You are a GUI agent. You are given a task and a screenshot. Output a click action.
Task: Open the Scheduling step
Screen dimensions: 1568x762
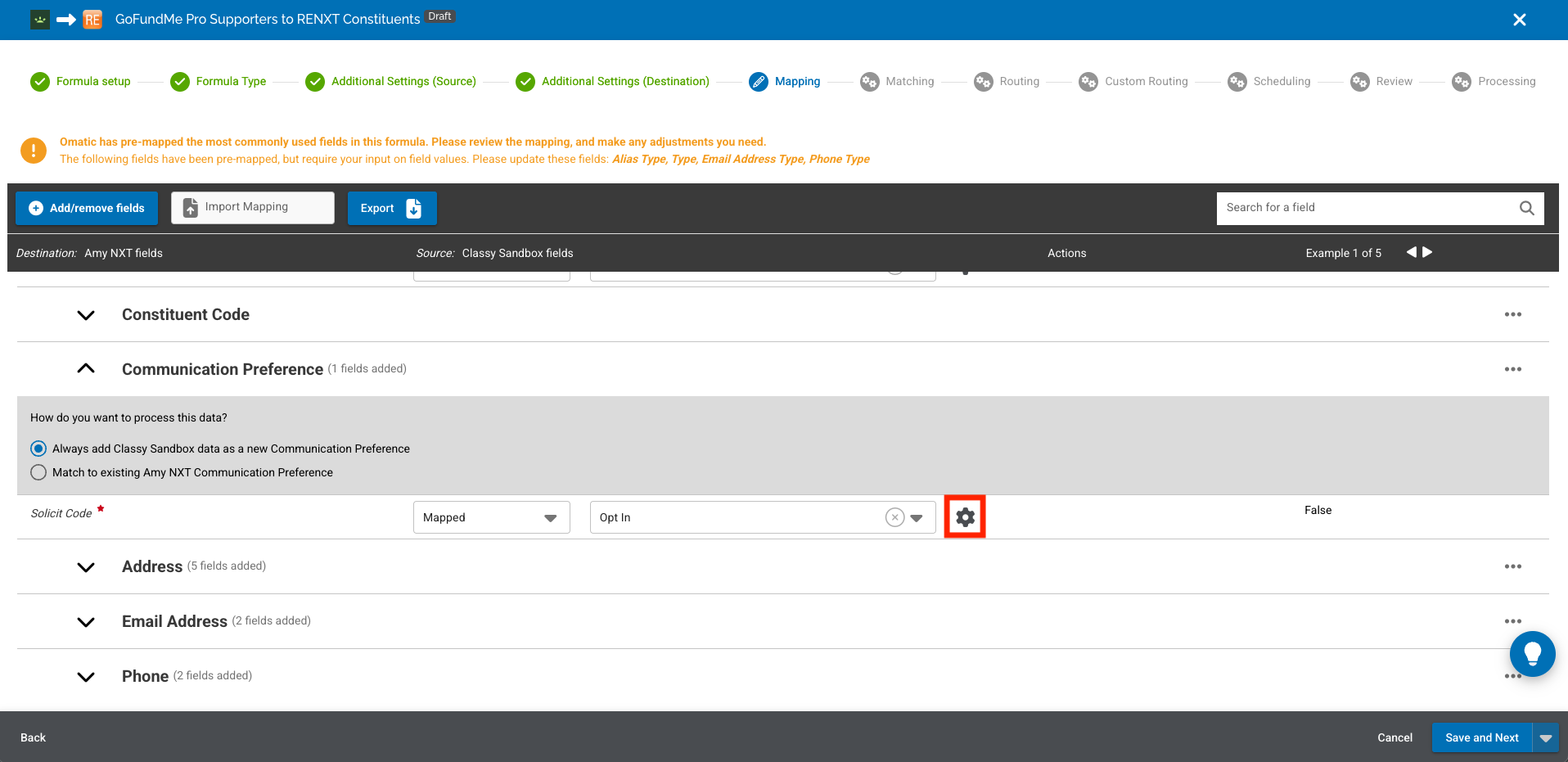tap(1269, 81)
